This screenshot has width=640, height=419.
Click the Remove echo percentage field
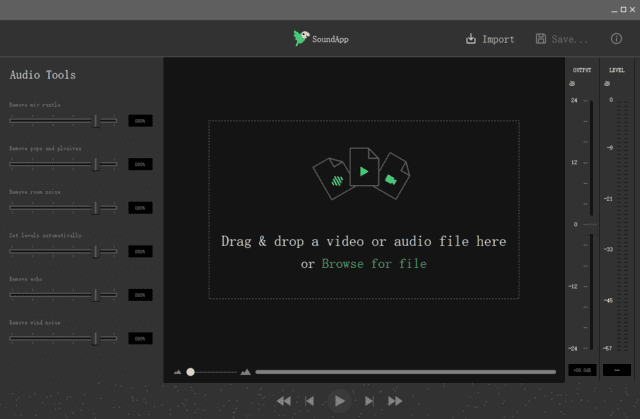pos(140,295)
